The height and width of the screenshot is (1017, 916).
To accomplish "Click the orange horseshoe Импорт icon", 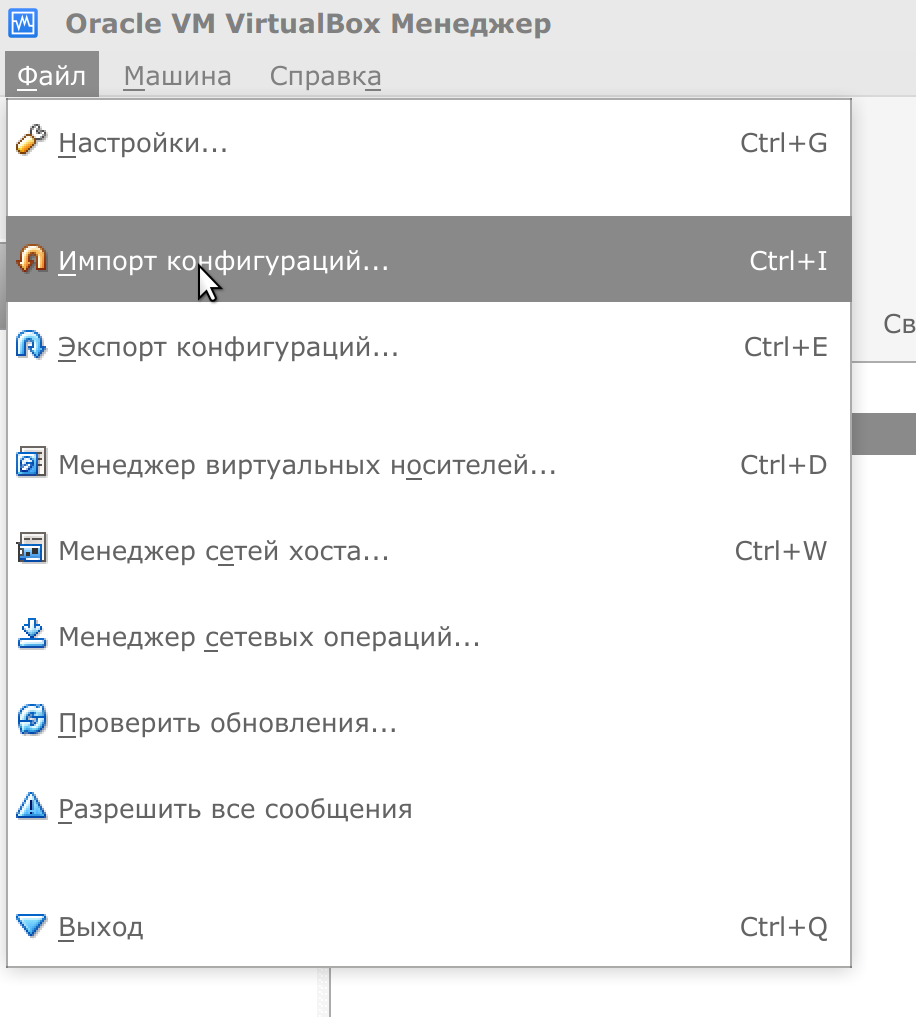I will (32, 260).
